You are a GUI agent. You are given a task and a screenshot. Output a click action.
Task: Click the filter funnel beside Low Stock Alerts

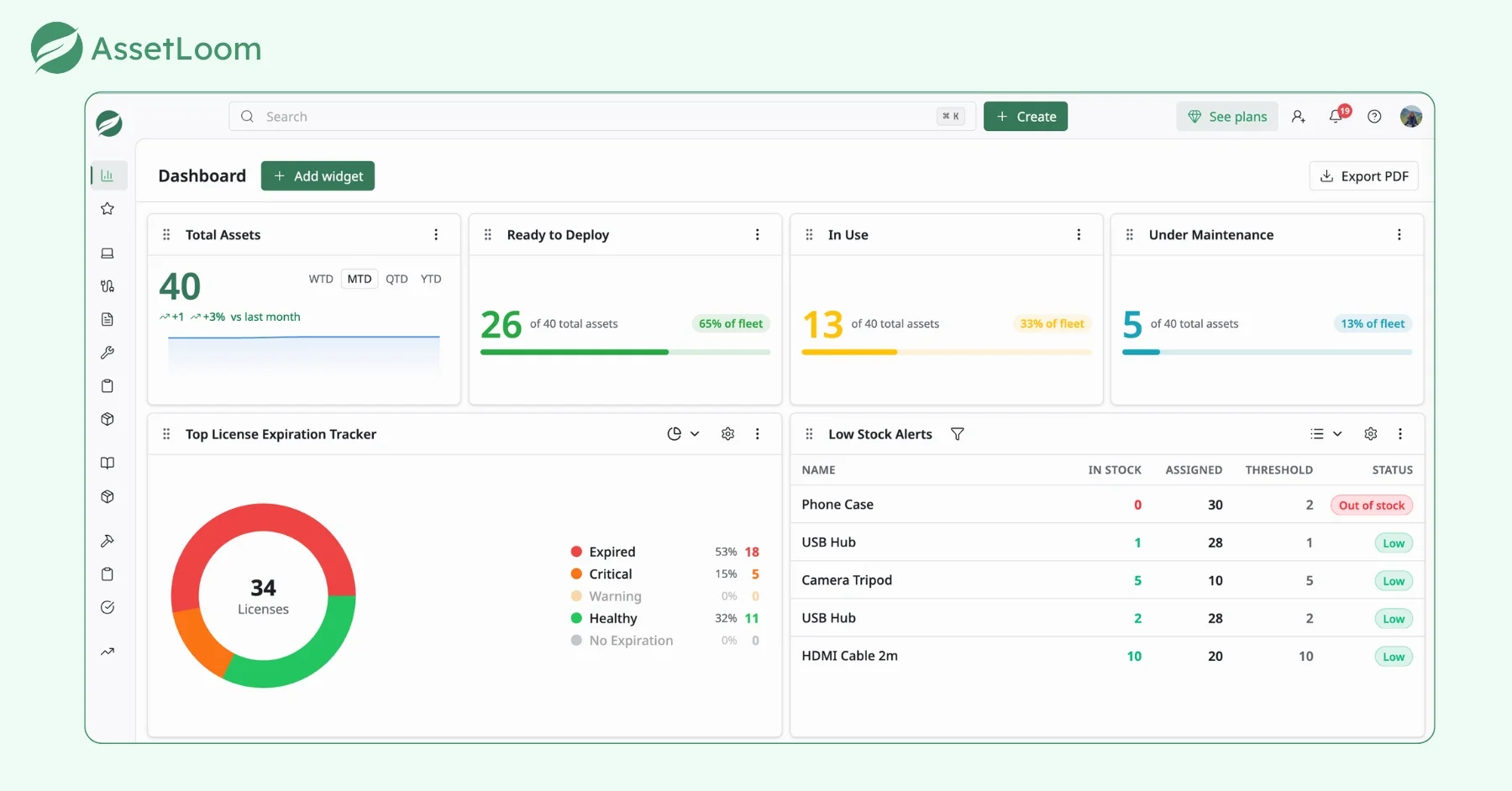point(958,434)
